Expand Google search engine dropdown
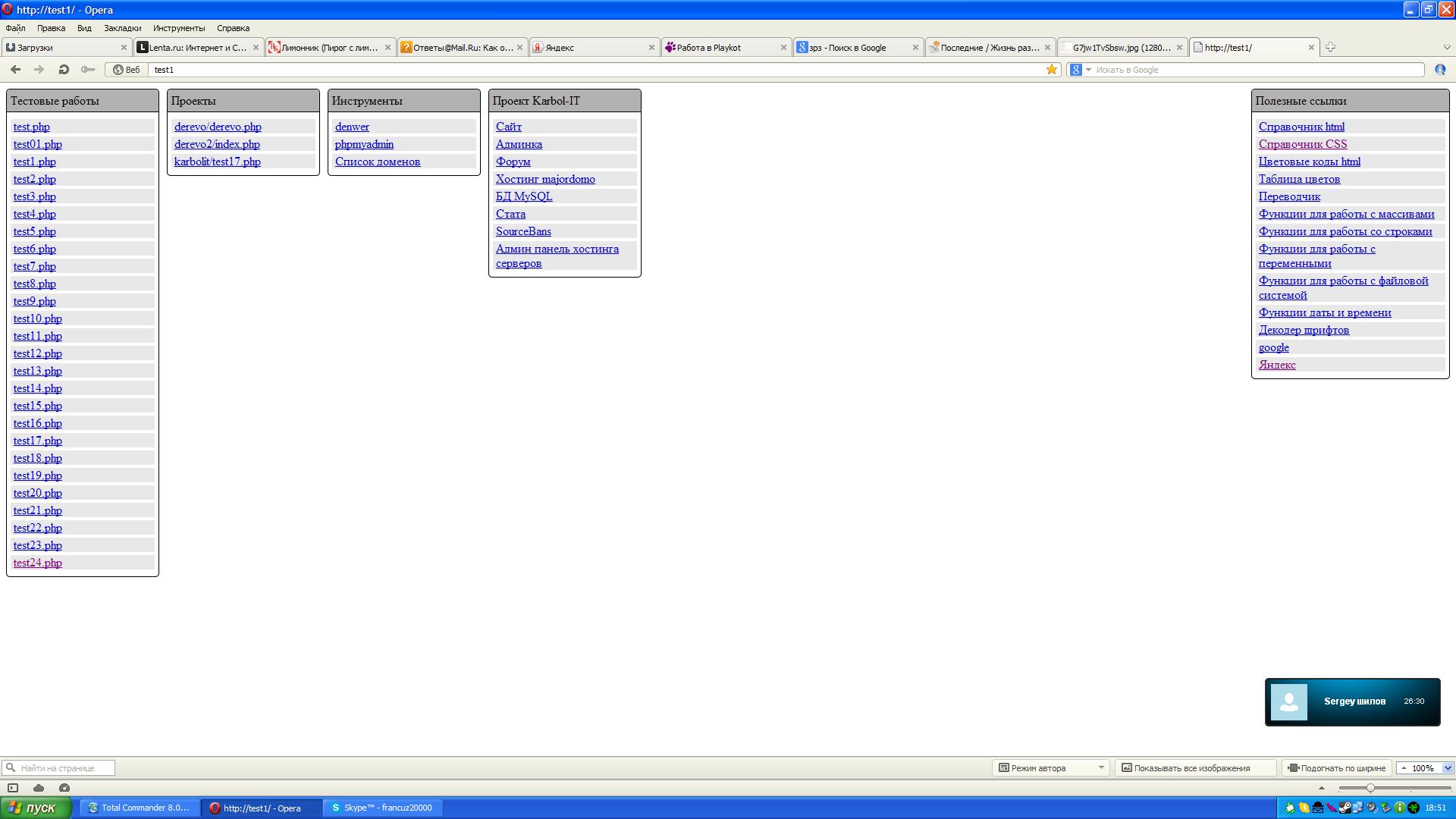The width and height of the screenshot is (1456, 819). (1088, 70)
